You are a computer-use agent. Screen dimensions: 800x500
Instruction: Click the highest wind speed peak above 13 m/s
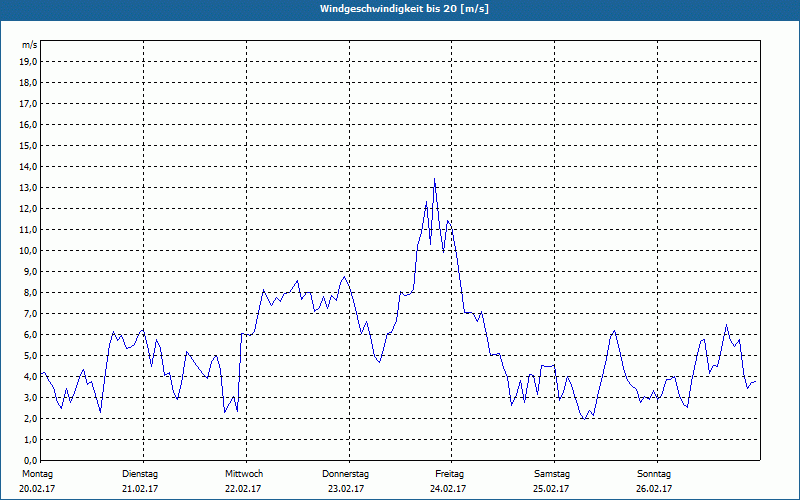(434, 179)
